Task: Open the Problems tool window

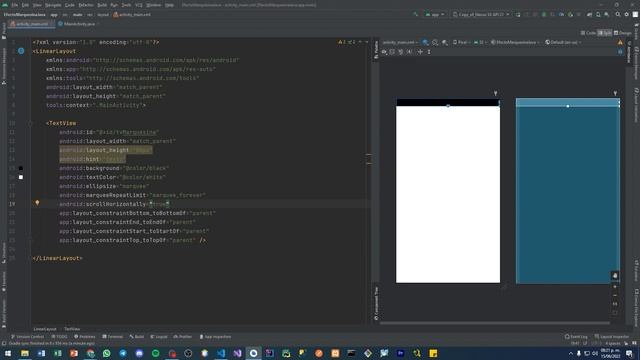Action: point(84,337)
